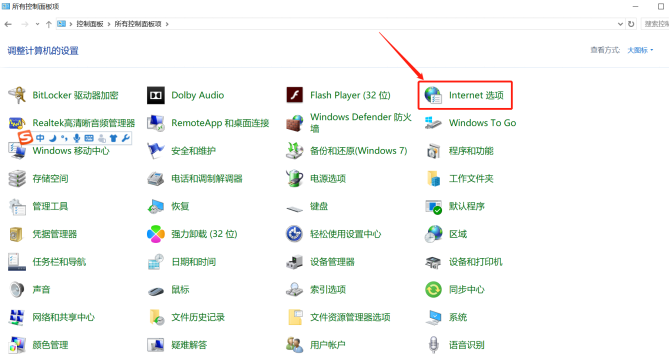The width and height of the screenshot is (669, 363).
Task: Open the 大图标 view mode dropdown
Action: [x=640, y=50]
